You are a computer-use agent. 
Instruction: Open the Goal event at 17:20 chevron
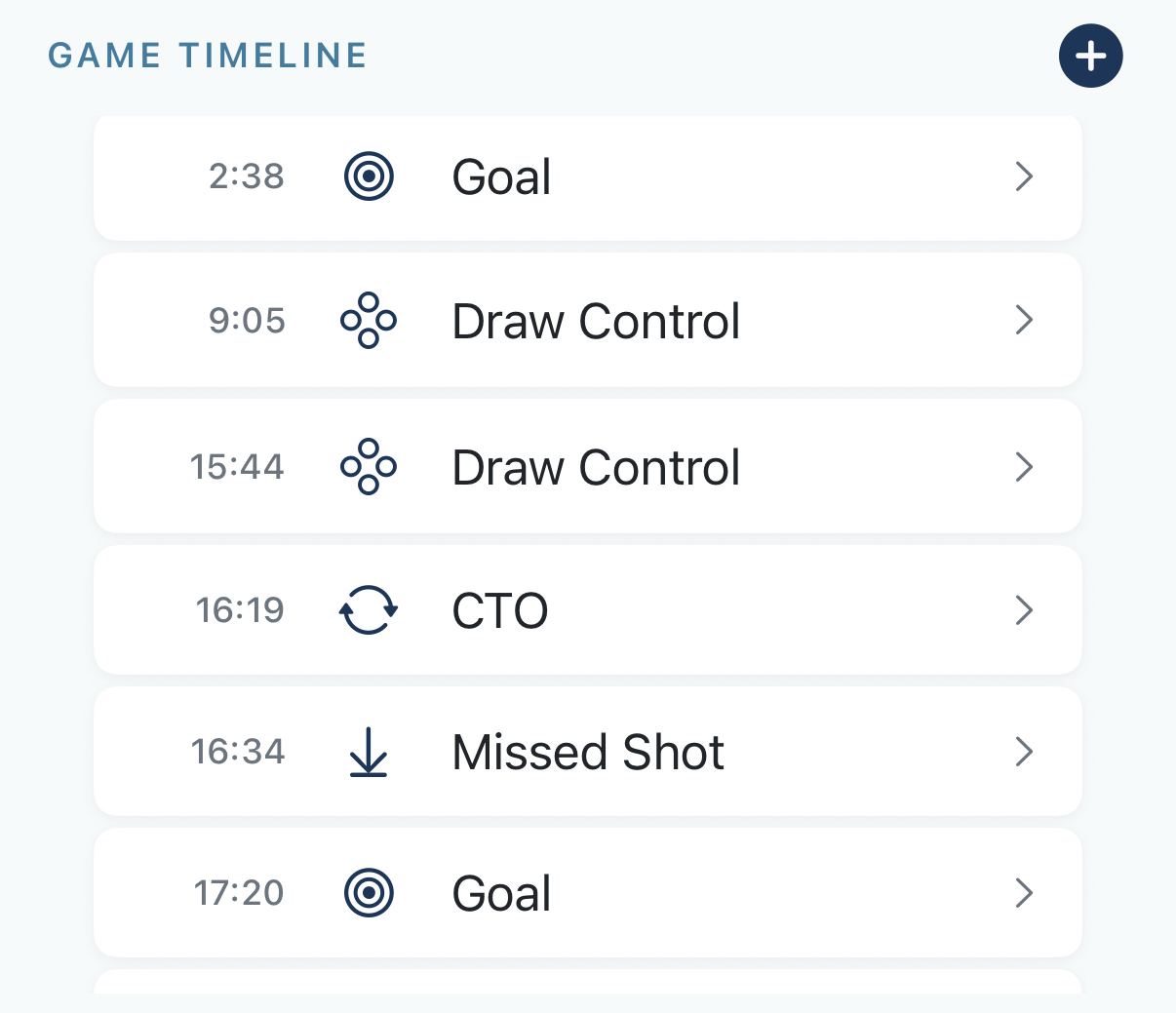(1024, 892)
